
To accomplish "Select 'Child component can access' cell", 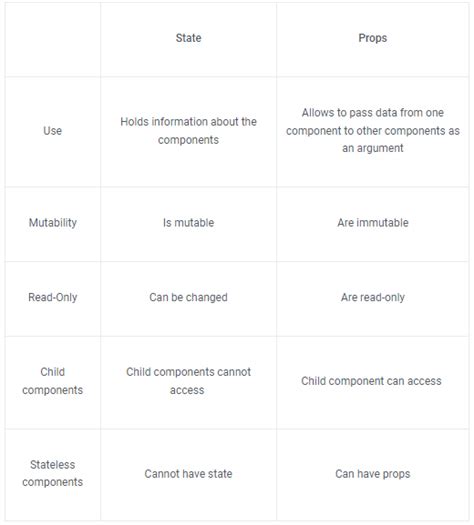I will click(371, 381).
